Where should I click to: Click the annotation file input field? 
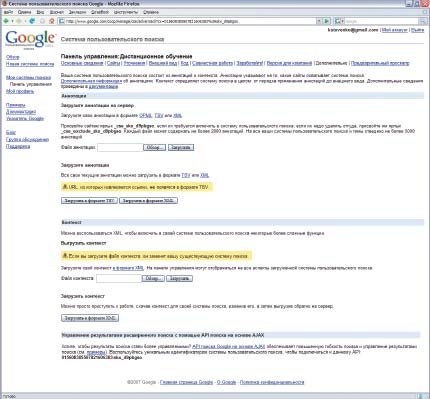tap(120, 147)
